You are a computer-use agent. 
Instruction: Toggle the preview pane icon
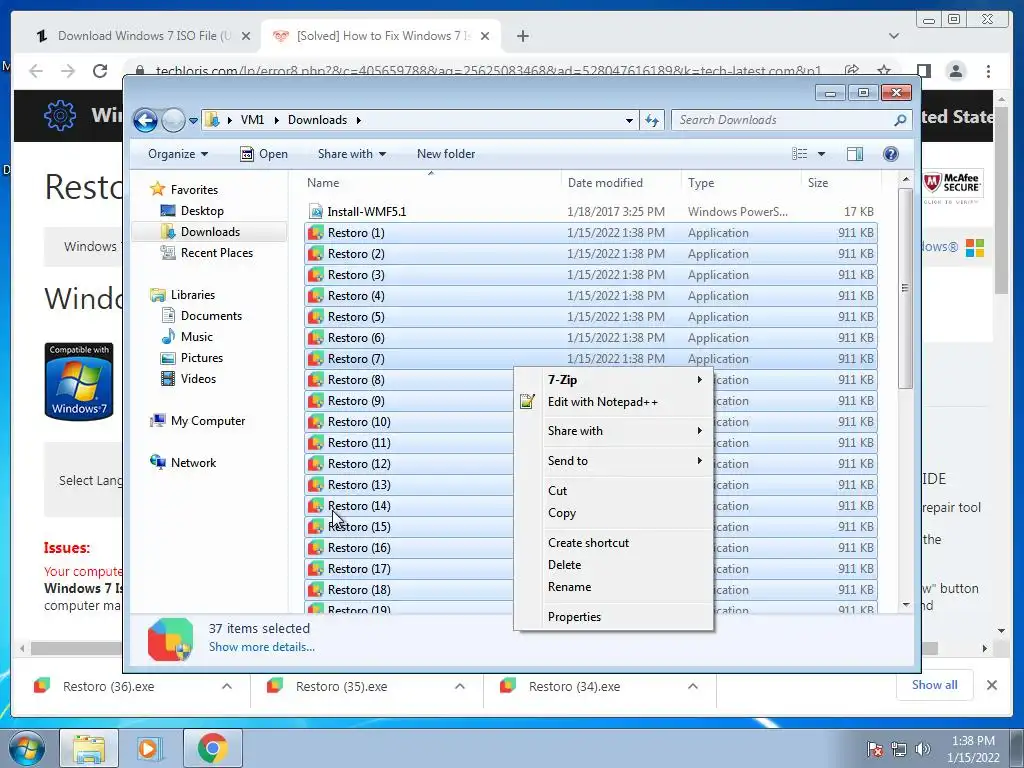click(855, 154)
